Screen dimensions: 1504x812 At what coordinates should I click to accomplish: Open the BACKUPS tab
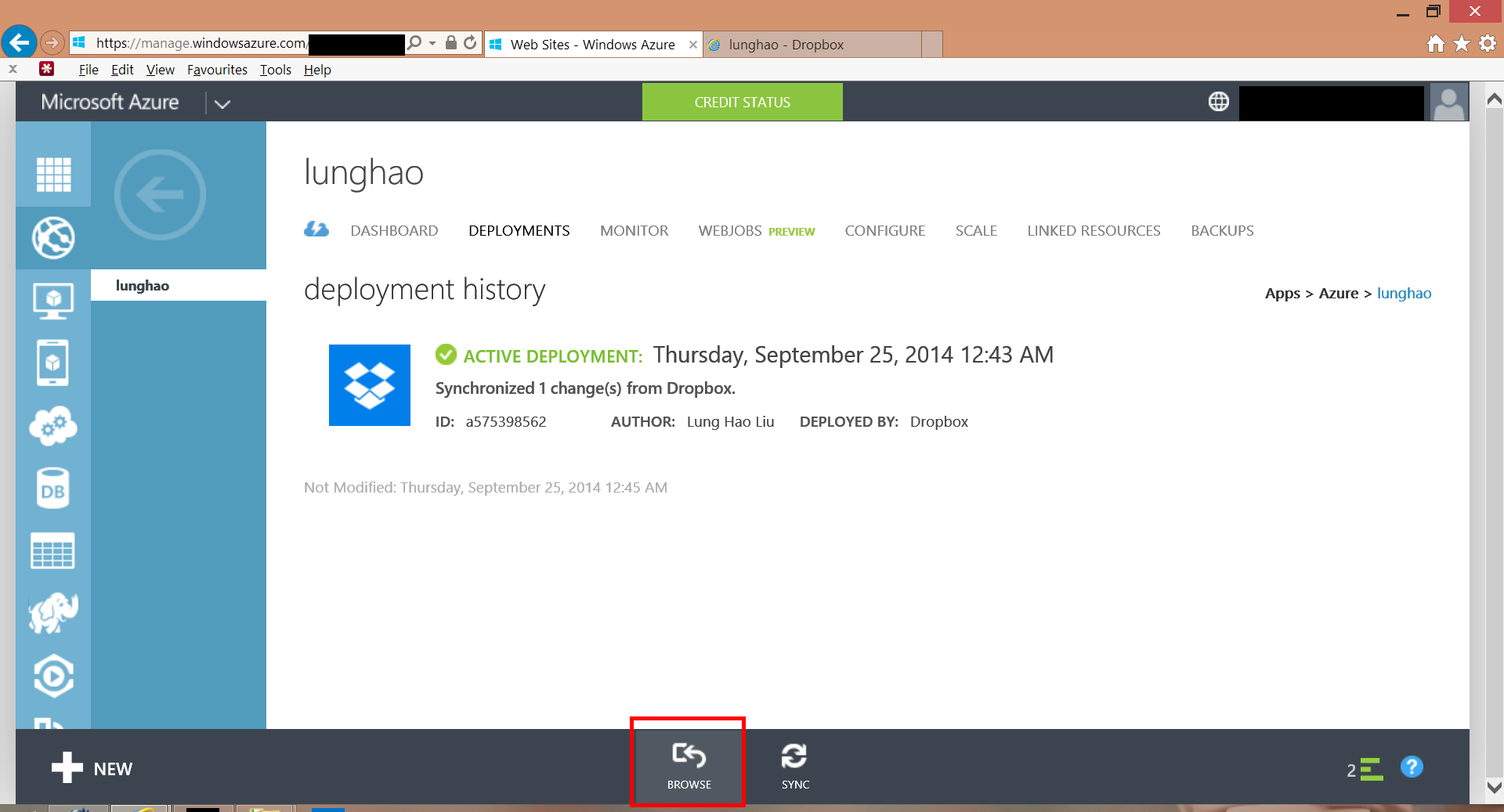(x=1222, y=231)
